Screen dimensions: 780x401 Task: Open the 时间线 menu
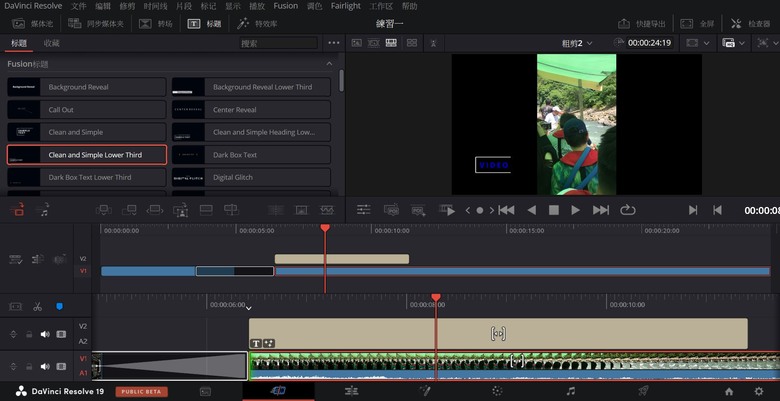(155, 6)
